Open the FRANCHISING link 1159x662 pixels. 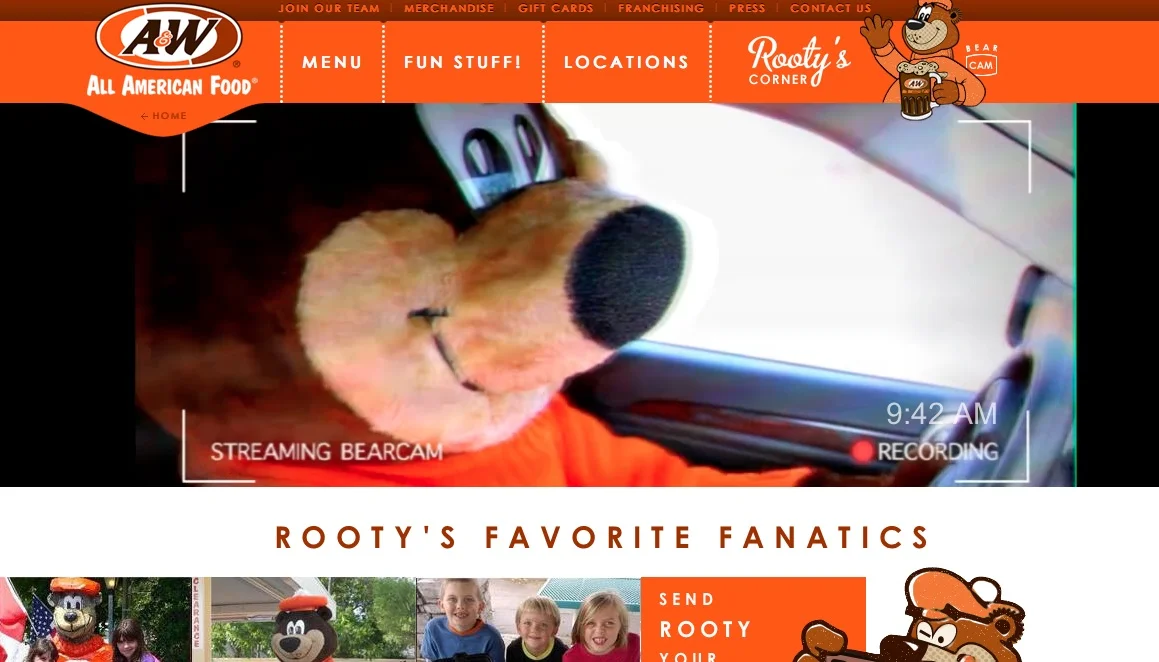pos(661,8)
